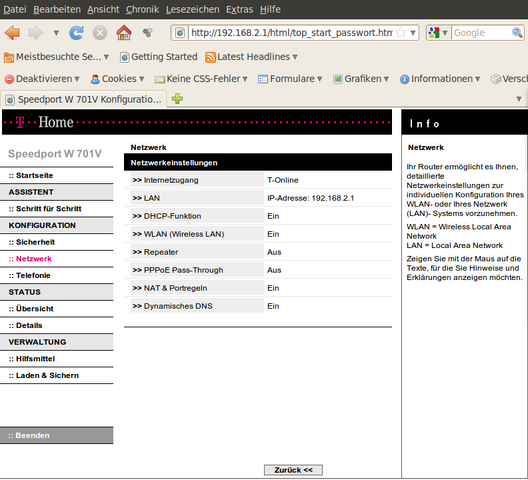Click the stop loading icon

click(x=100, y=33)
